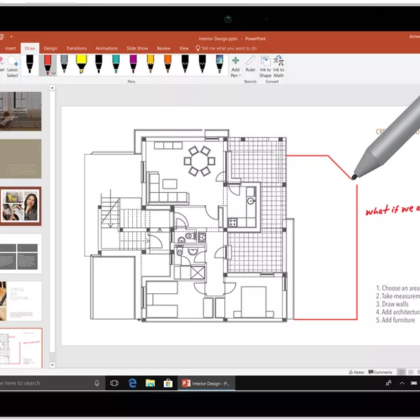The image size is (420, 420).
Task: Toggle the Notes pane
Action: (x=356, y=372)
